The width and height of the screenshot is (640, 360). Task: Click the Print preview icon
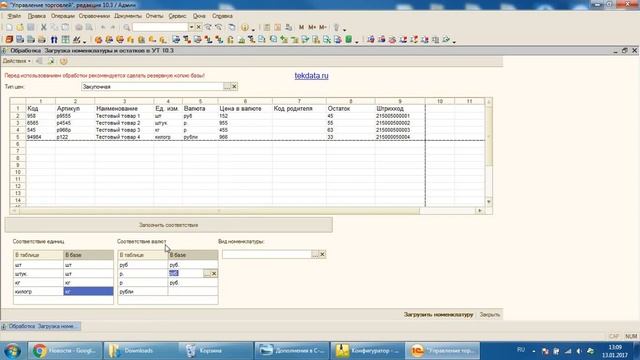[89, 27]
